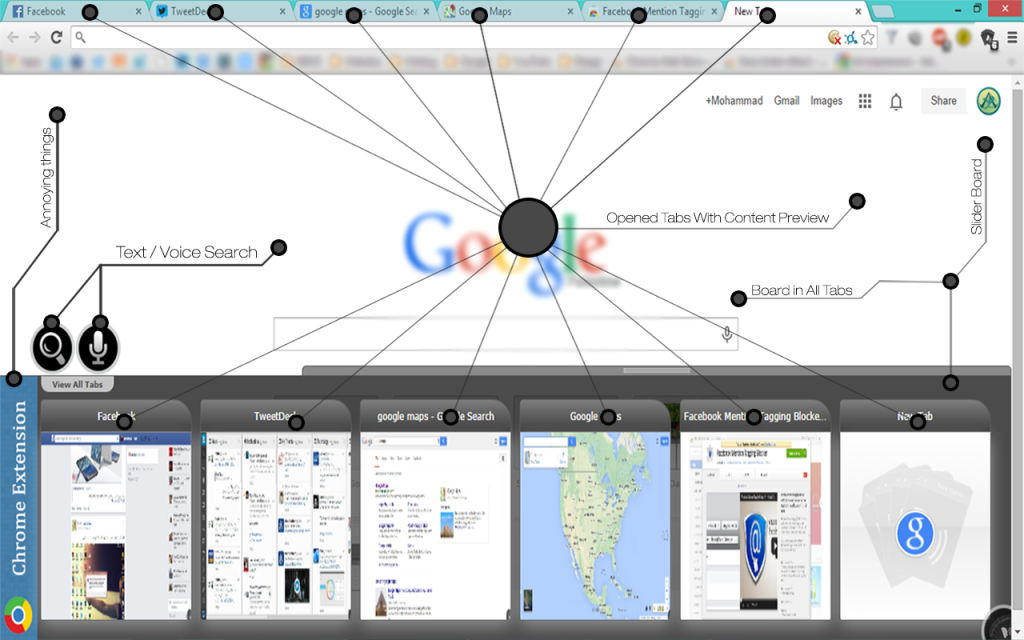Go forward with the browser forward arrow
The width and height of the screenshot is (1024, 640).
35,37
